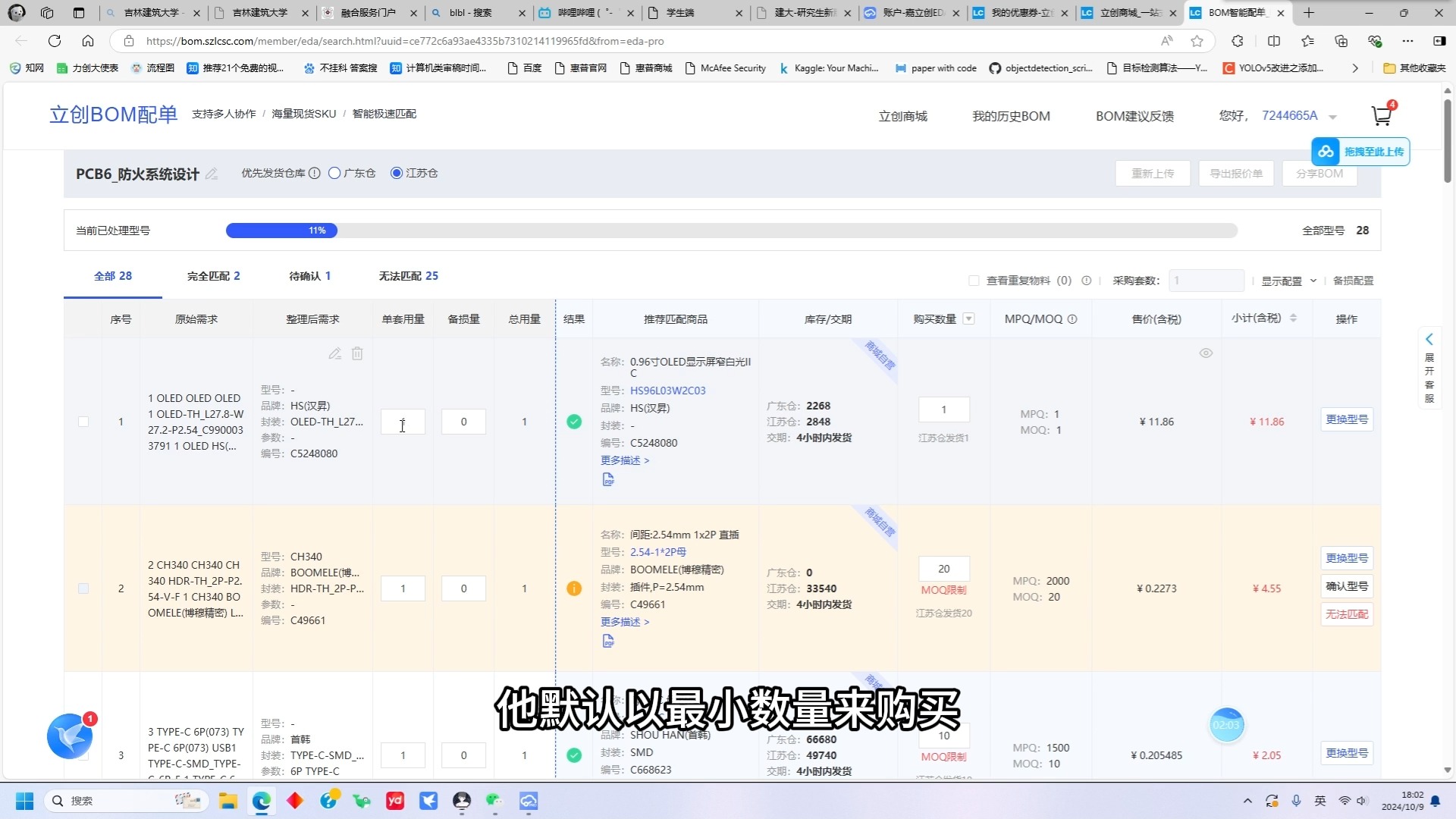Click the floating bird assistant icon
Viewport: 1456px width, 819px height.
point(70,736)
